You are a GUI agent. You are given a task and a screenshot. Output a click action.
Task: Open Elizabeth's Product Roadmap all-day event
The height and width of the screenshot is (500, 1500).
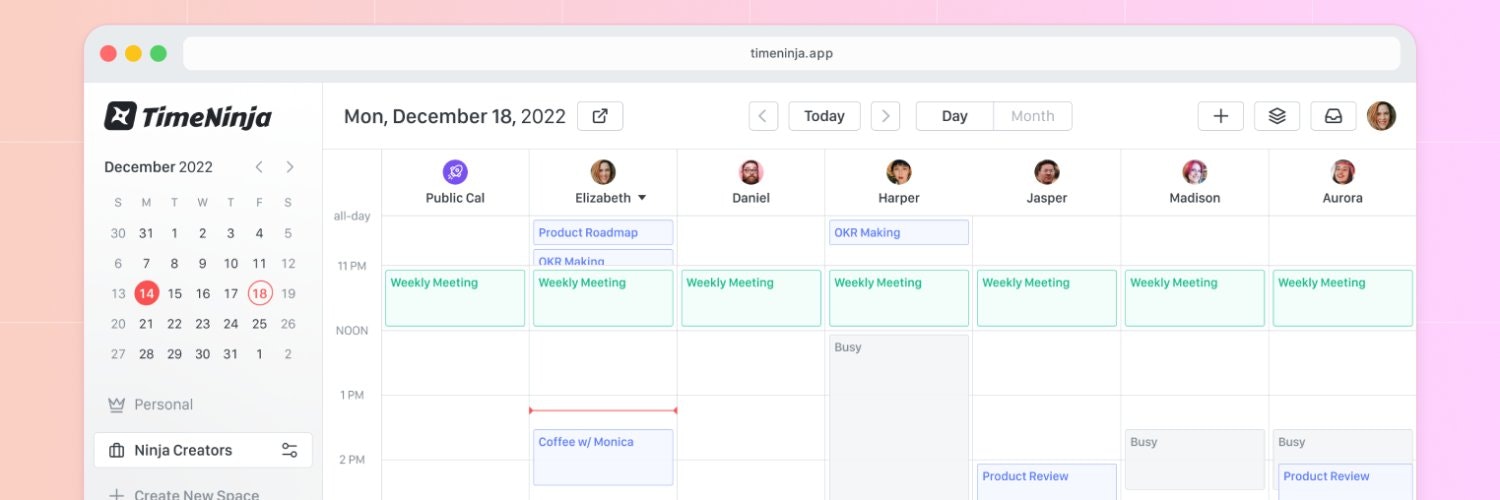tap(603, 232)
